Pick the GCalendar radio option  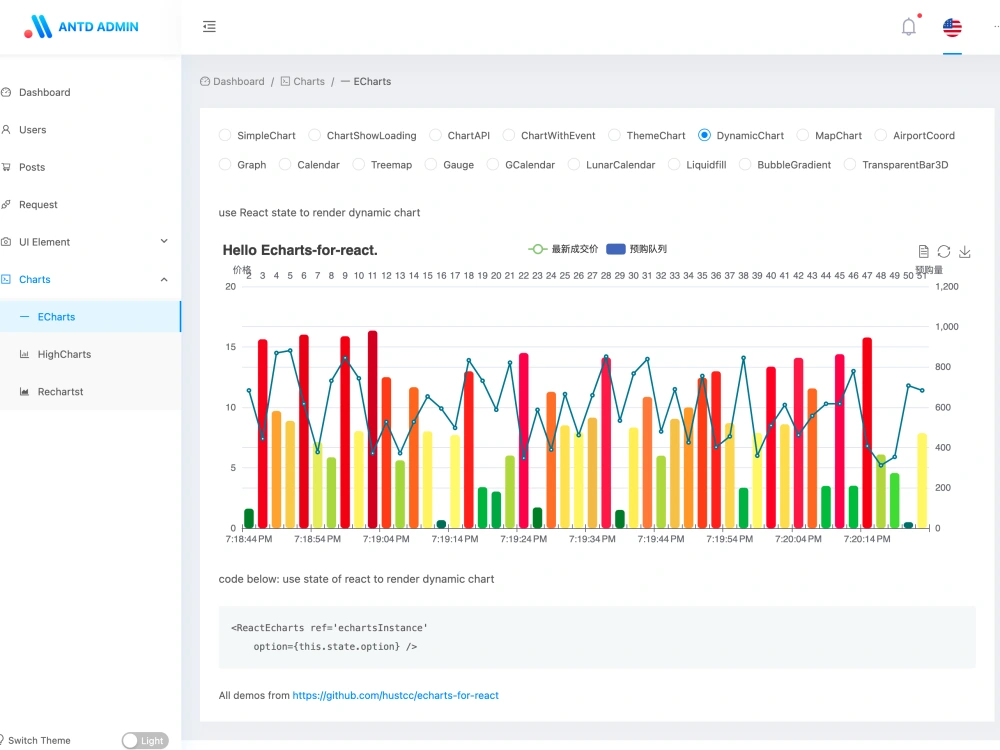493,165
